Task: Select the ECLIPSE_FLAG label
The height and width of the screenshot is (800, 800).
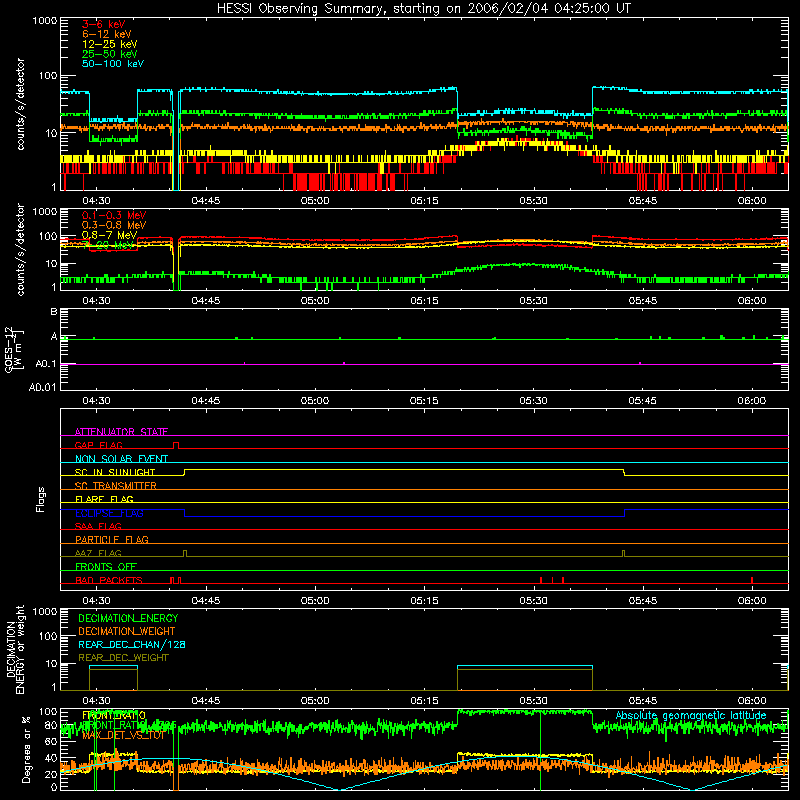Action: tap(109, 513)
